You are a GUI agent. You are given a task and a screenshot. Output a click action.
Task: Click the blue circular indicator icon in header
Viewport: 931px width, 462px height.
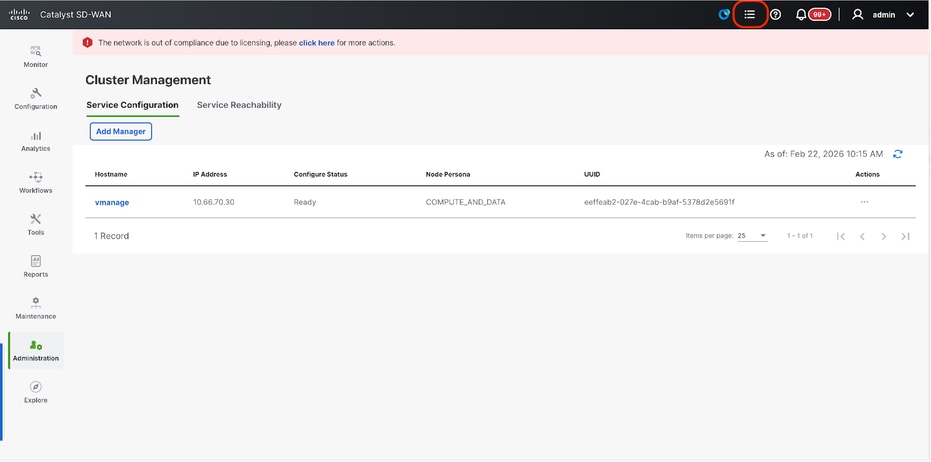724,15
